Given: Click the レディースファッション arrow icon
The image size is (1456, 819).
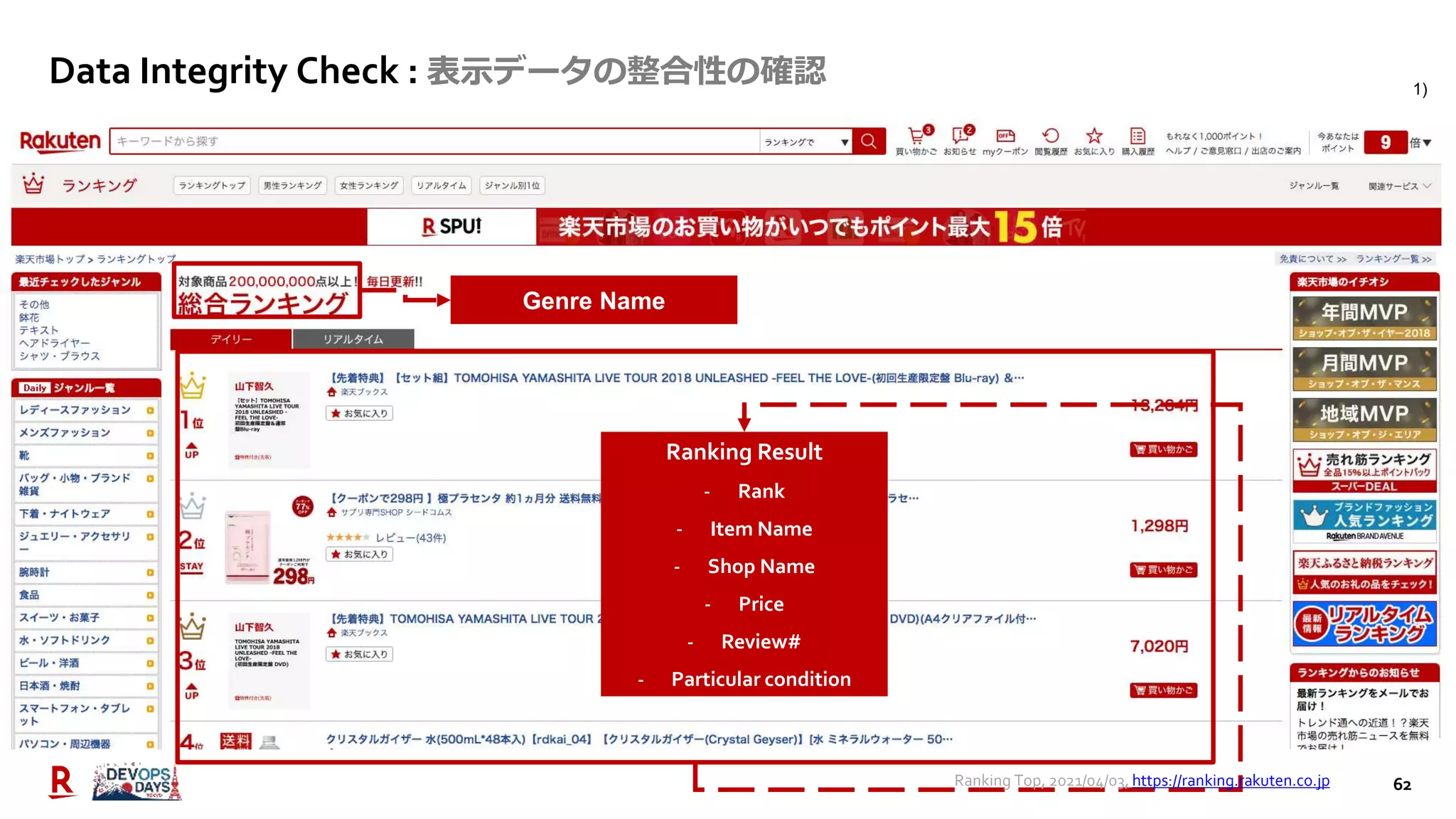Looking at the screenshot, I should point(150,410).
